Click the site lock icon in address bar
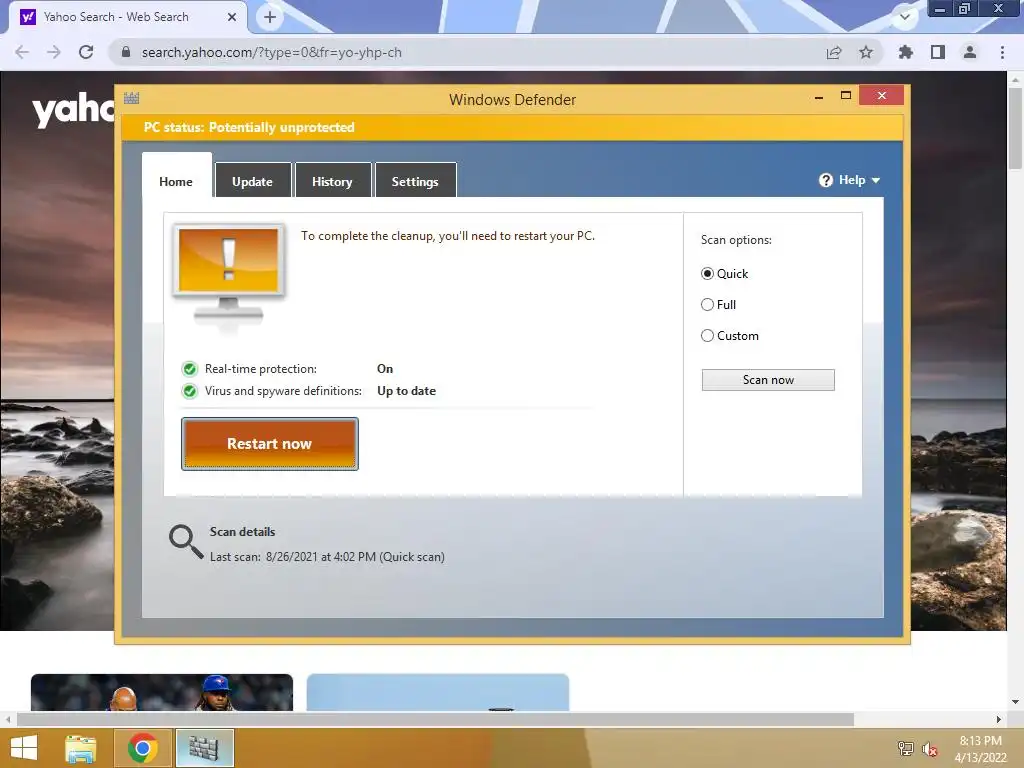This screenshot has height=768, width=1024. coord(126,52)
